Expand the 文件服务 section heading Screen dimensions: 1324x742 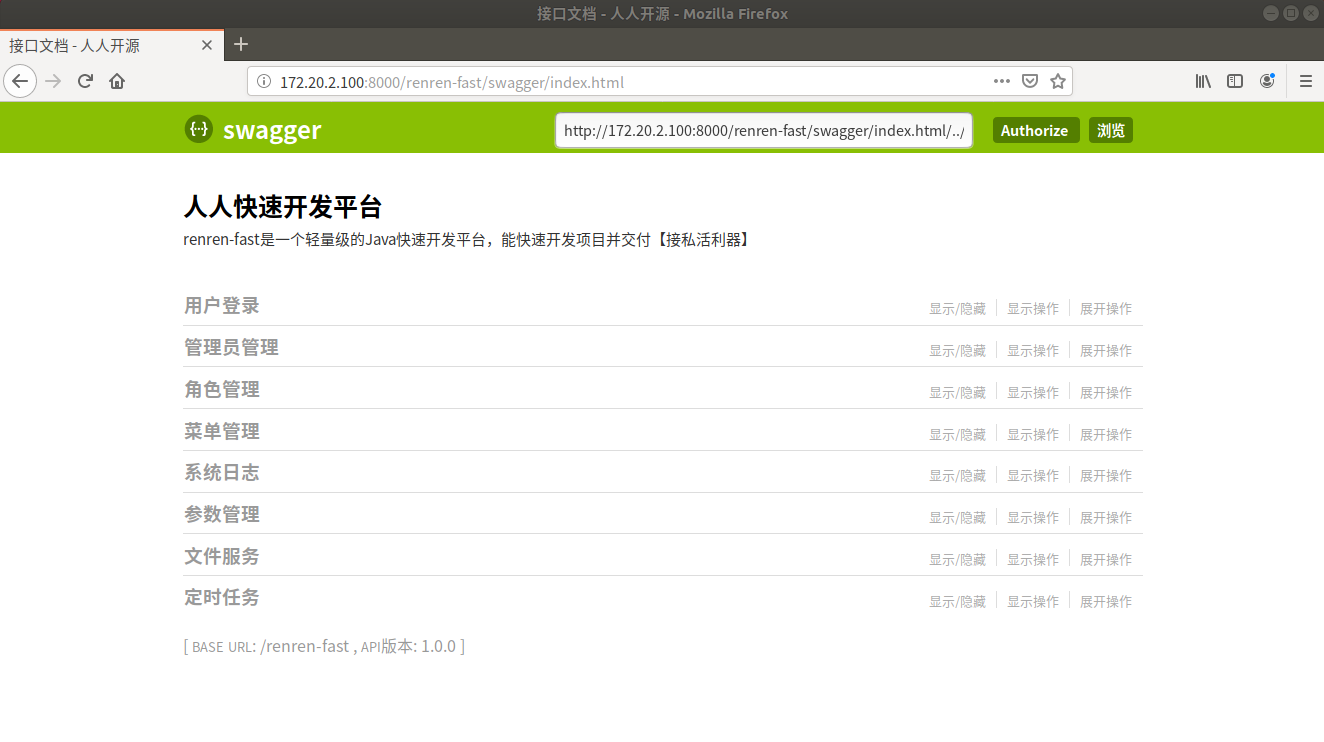222,556
